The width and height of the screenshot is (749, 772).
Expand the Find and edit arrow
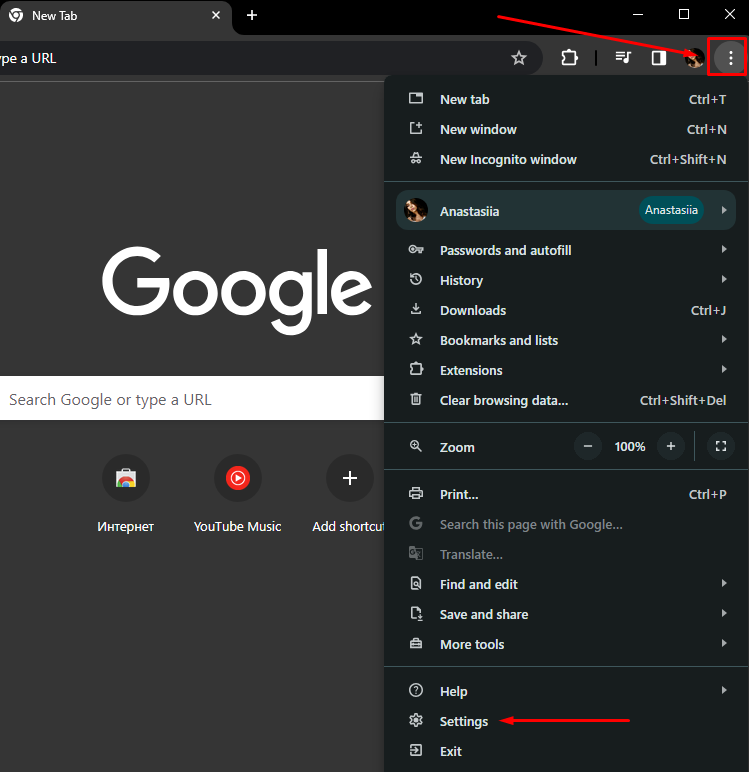[724, 583]
